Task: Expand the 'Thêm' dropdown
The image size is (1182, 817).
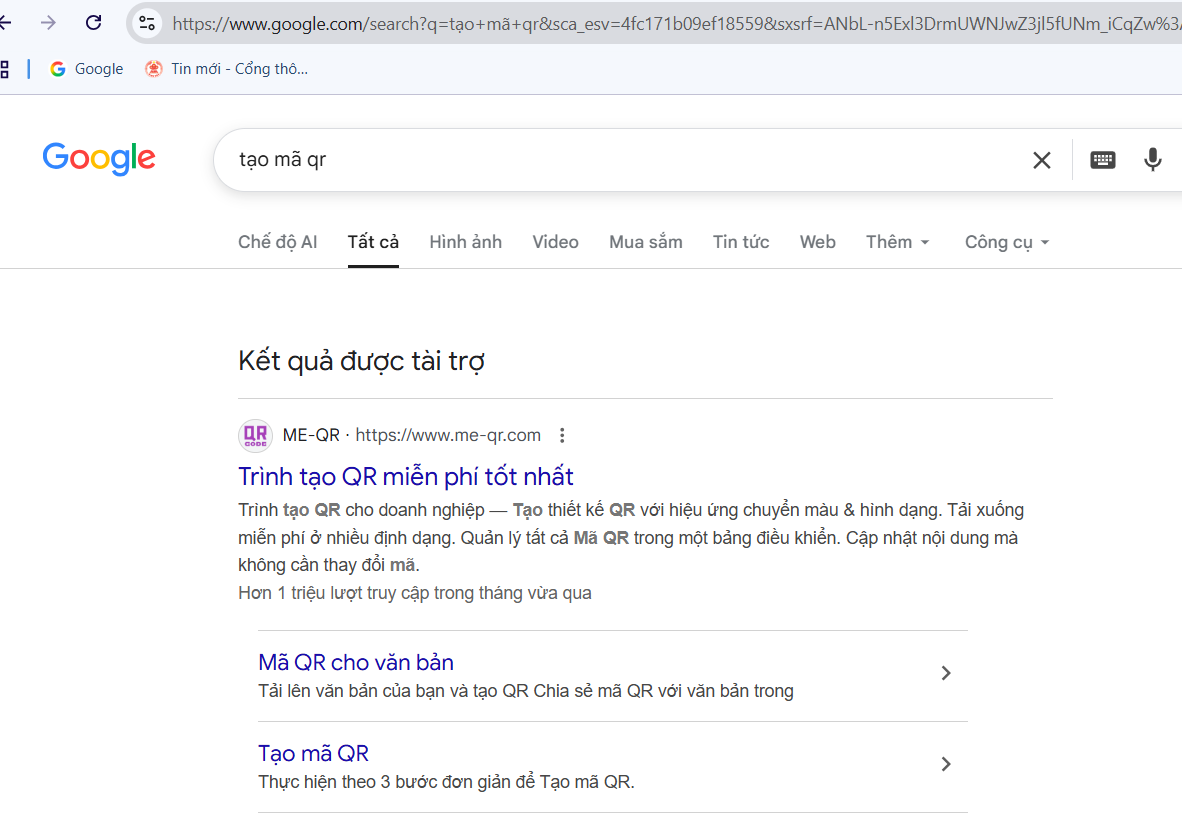Action: point(898,242)
